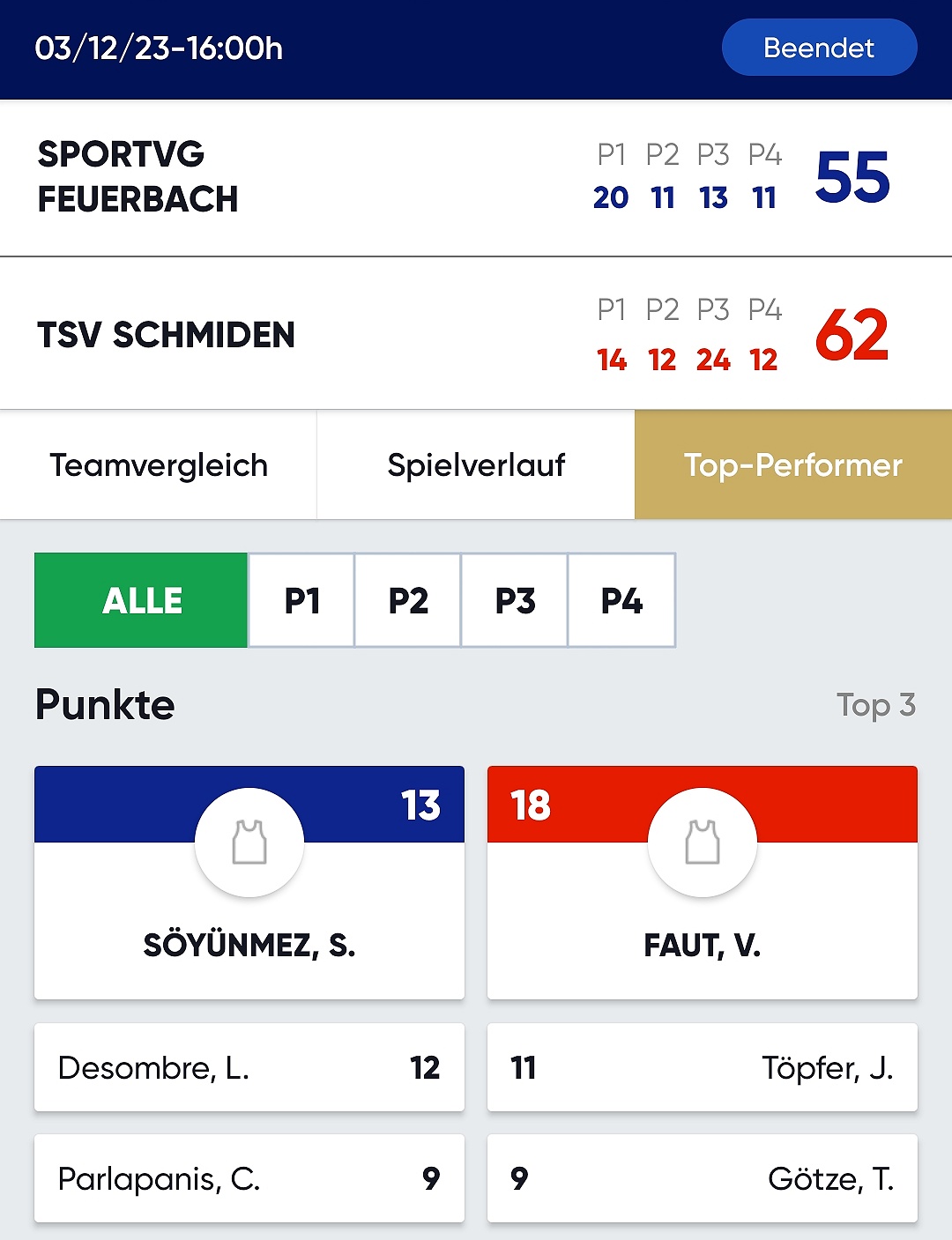Filter top performers by P4
The width and height of the screenshot is (952, 1240).
tap(621, 600)
